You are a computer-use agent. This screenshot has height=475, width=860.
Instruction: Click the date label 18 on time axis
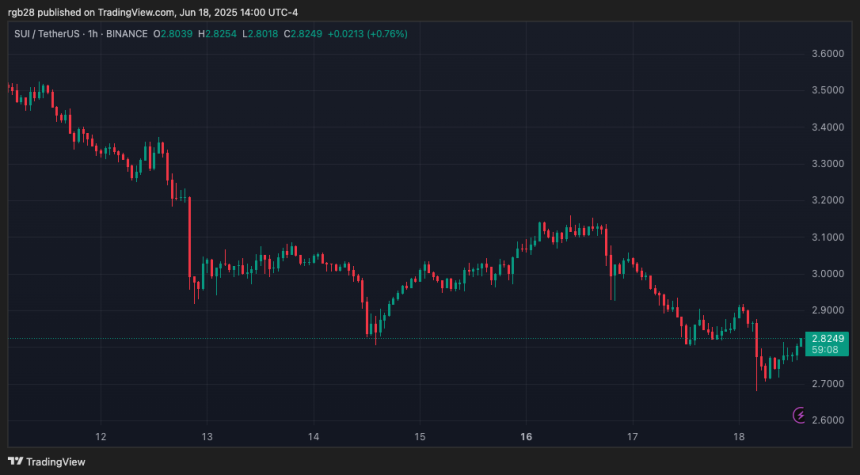(739, 437)
